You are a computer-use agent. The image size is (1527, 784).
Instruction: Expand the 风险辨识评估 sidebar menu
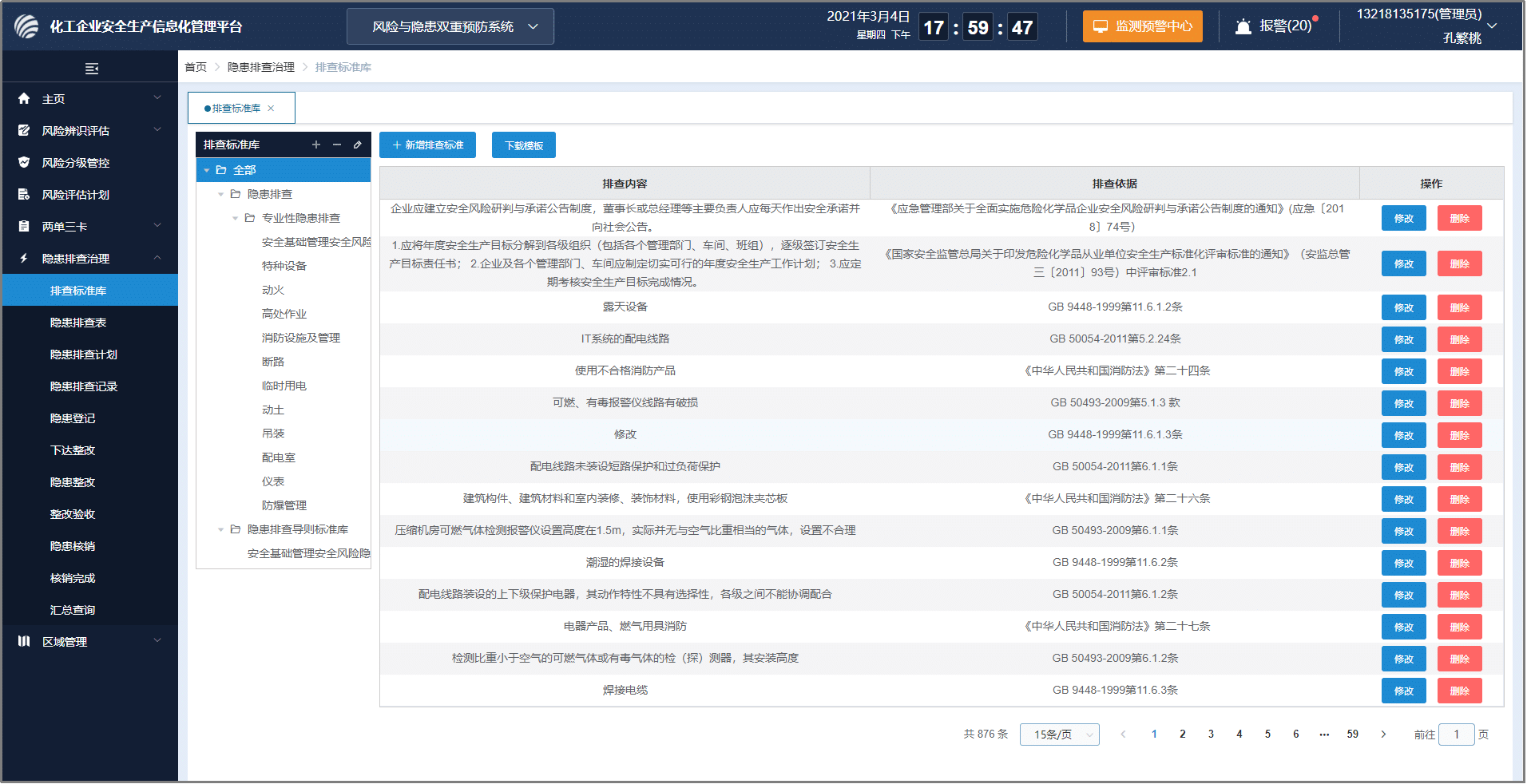point(157,129)
